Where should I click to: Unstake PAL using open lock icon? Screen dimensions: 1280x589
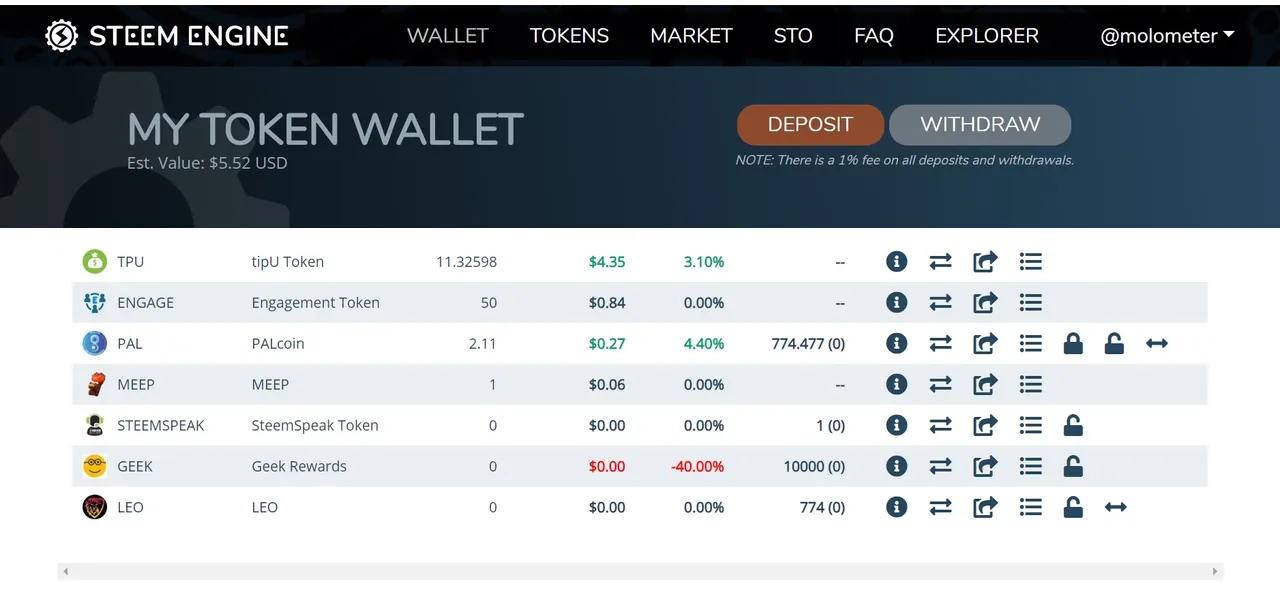(x=1114, y=344)
